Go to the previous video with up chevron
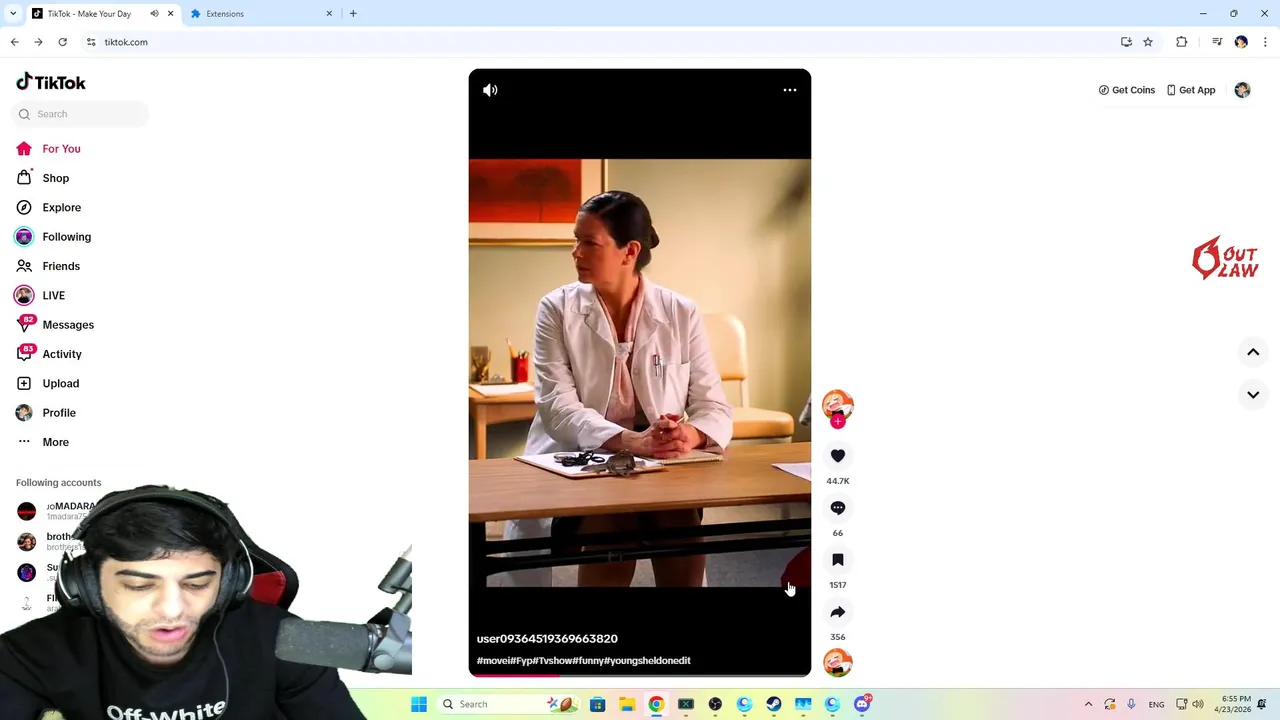 (1253, 352)
